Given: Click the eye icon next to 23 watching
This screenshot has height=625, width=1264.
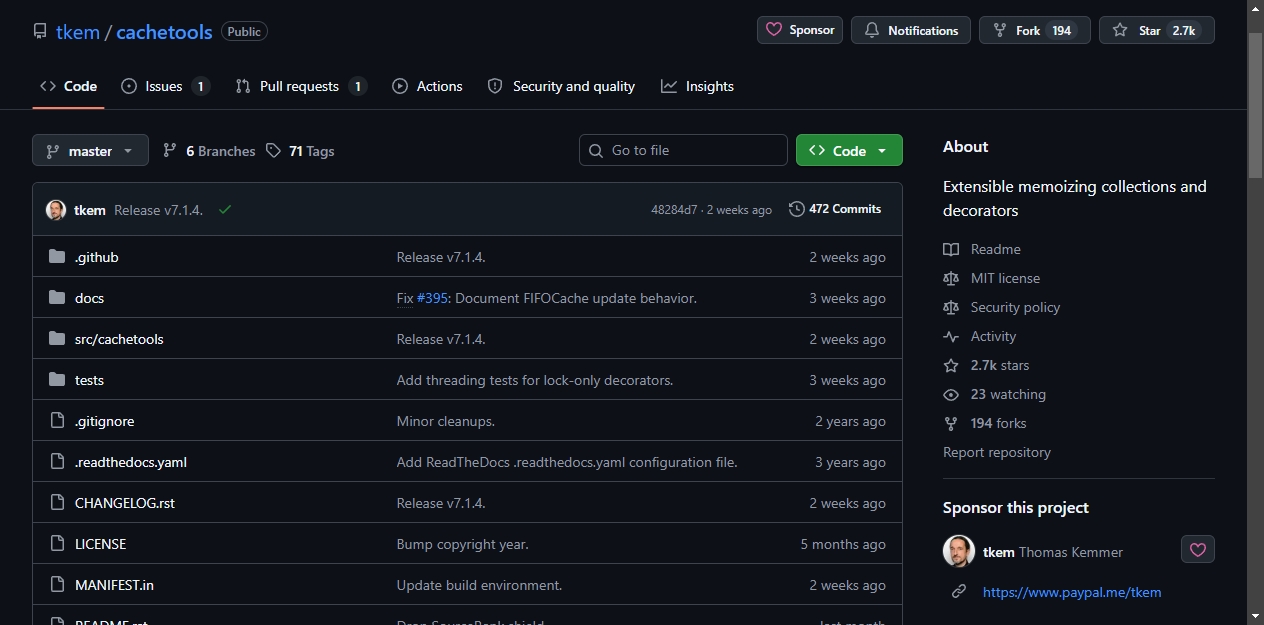Looking at the screenshot, I should pyautogui.click(x=951, y=395).
